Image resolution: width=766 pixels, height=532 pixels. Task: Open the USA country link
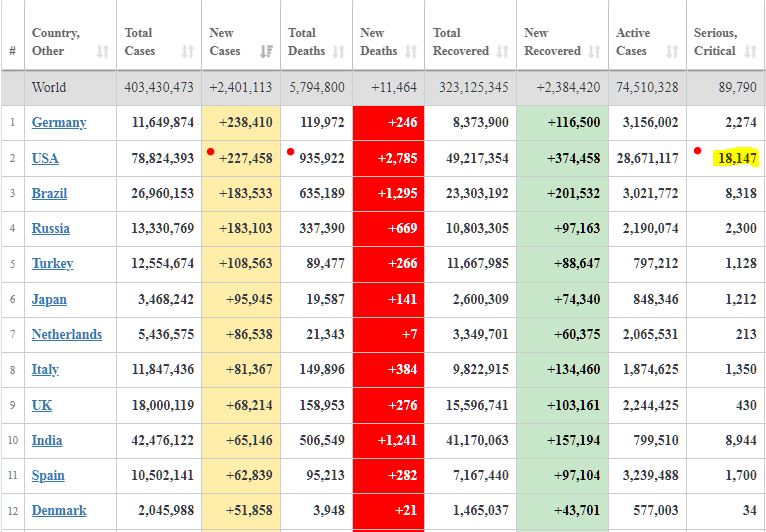pos(45,158)
